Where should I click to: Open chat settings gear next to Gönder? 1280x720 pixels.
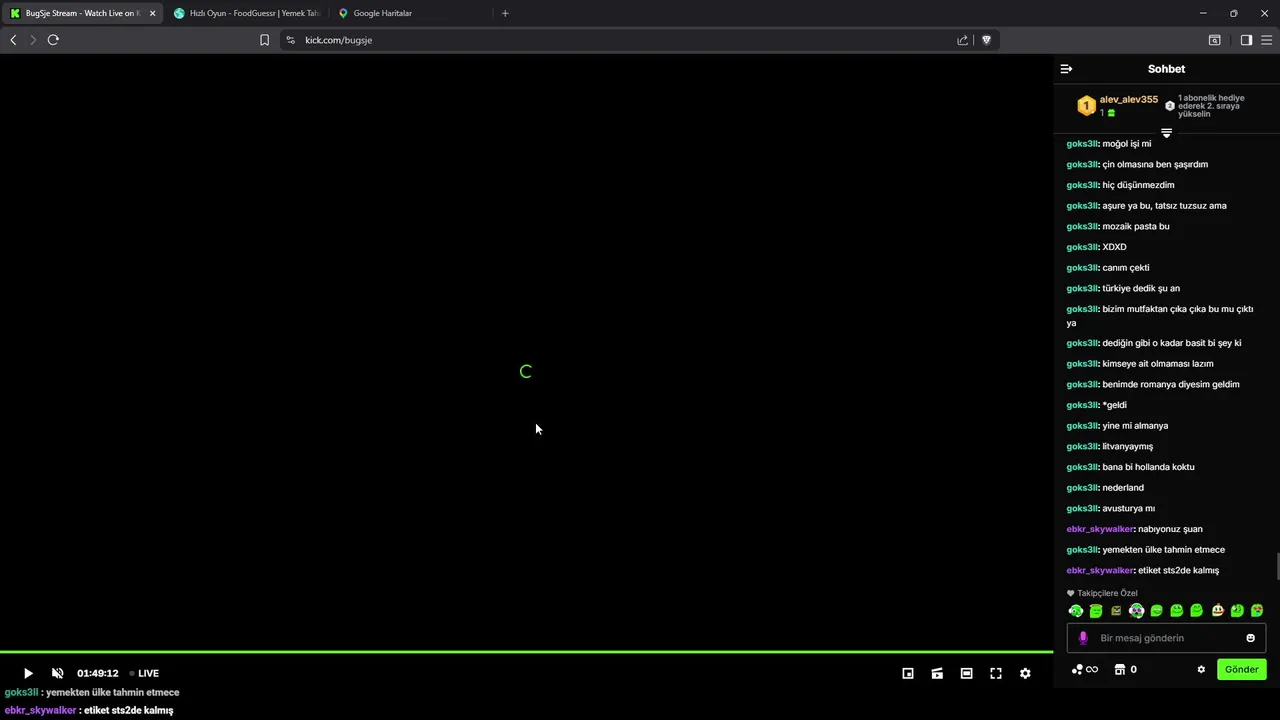tap(1201, 670)
